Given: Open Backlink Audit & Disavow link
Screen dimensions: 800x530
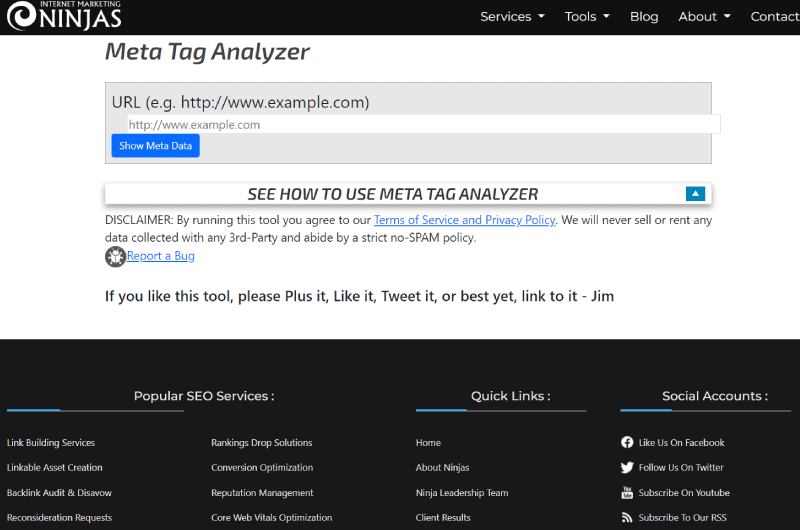Looking at the screenshot, I should [x=59, y=493].
